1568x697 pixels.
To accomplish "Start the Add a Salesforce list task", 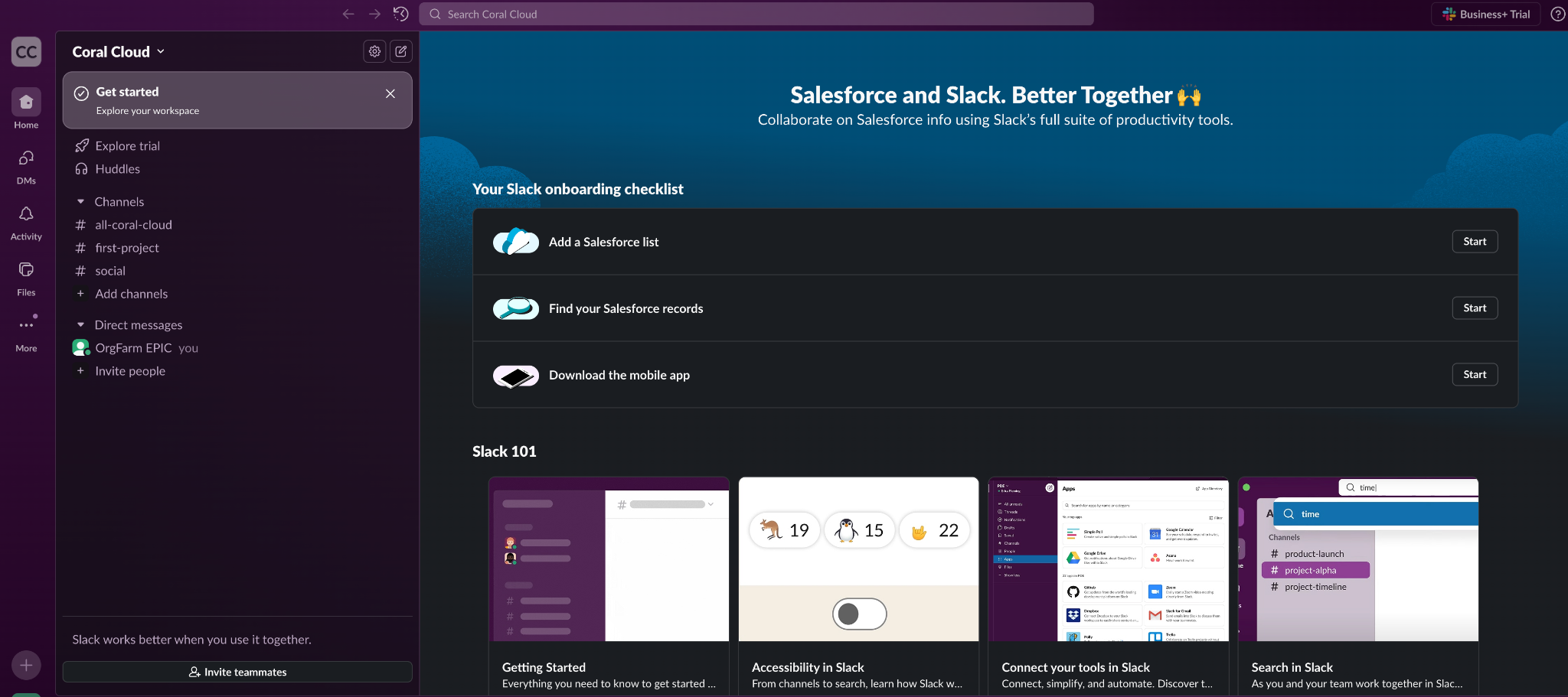I will [x=1474, y=242].
